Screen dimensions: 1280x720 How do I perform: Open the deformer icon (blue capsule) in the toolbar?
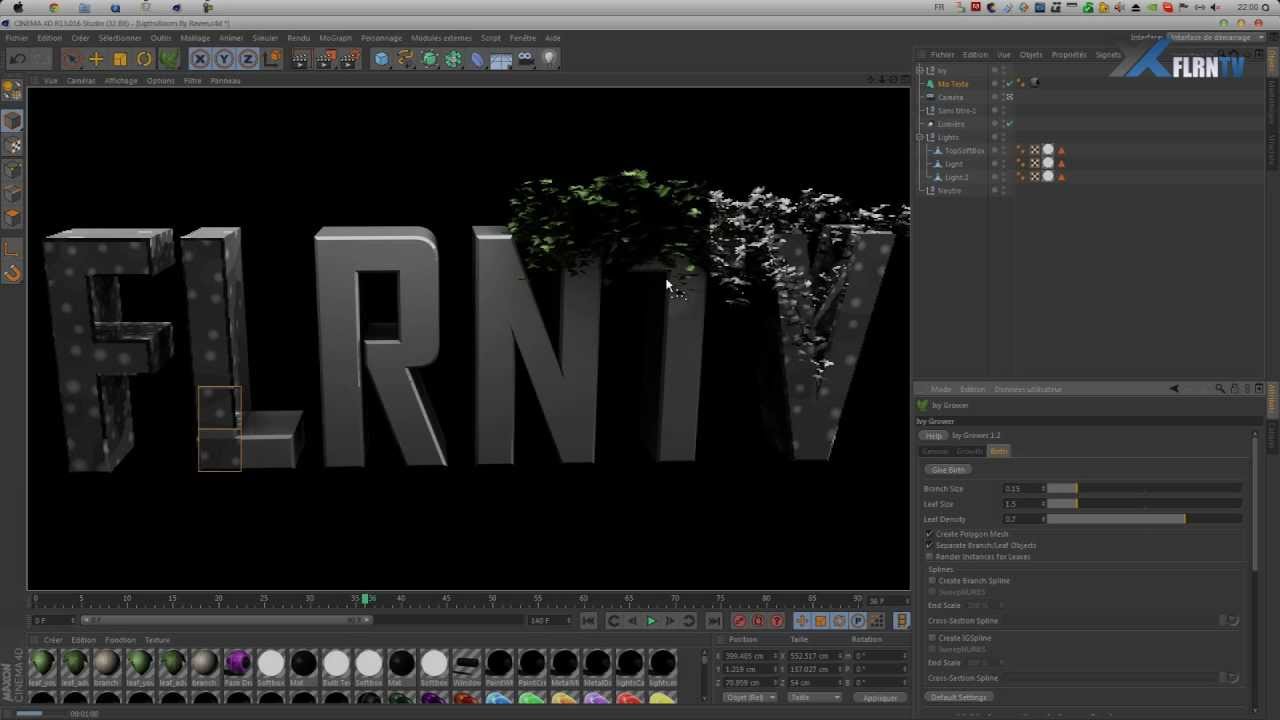[477, 59]
